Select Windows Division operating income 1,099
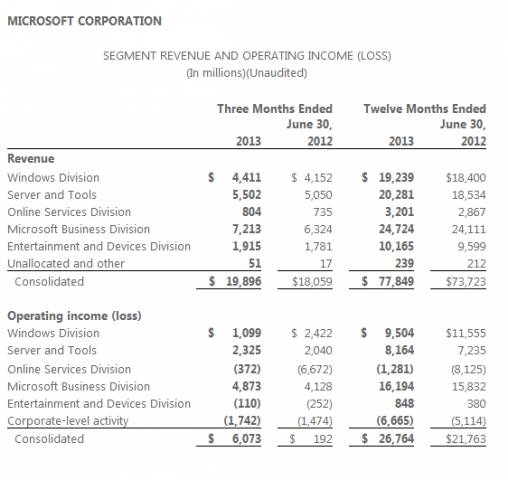508x480 pixels. 246,333
